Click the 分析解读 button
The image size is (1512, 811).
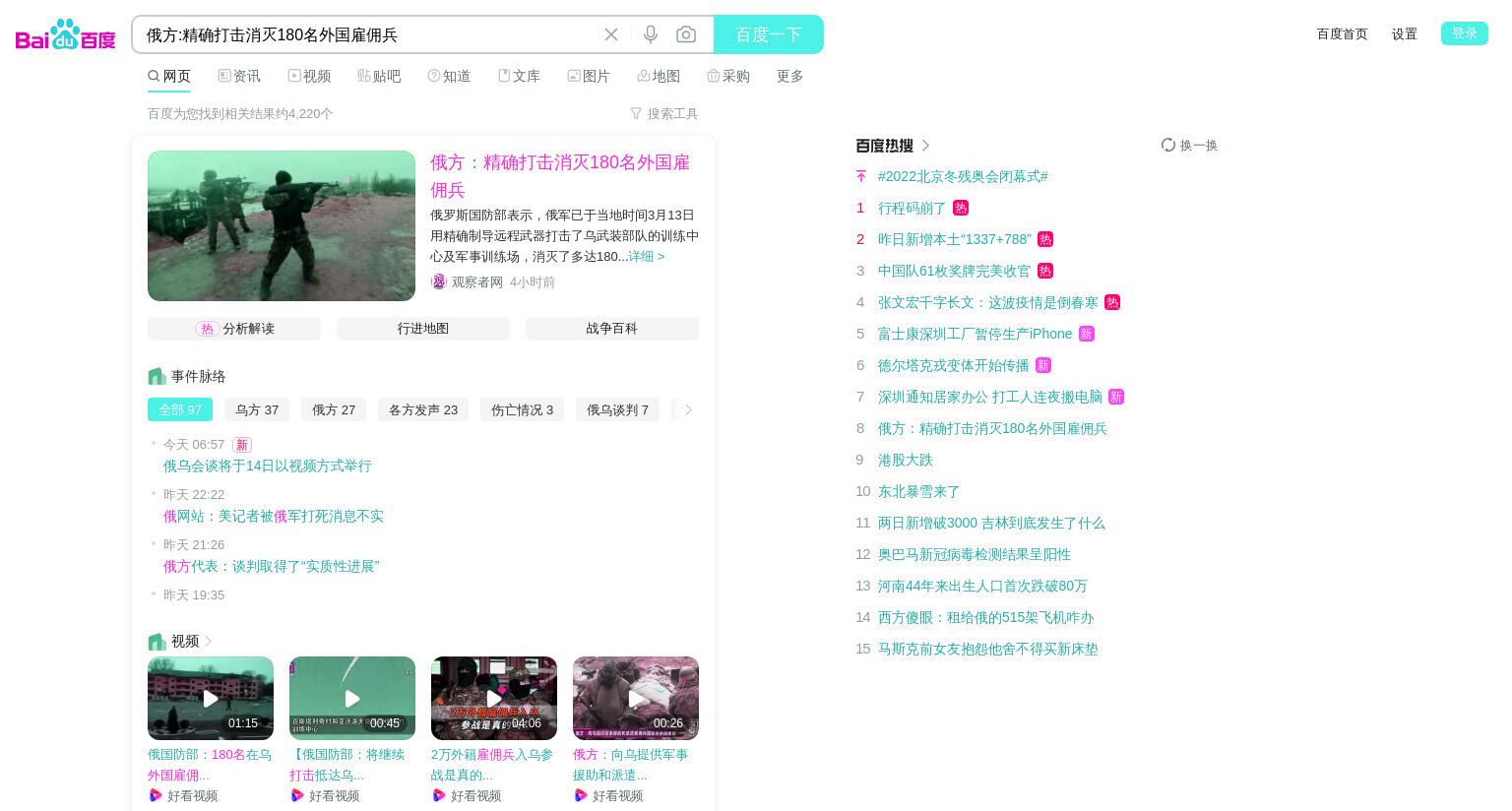tap(234, 329)
